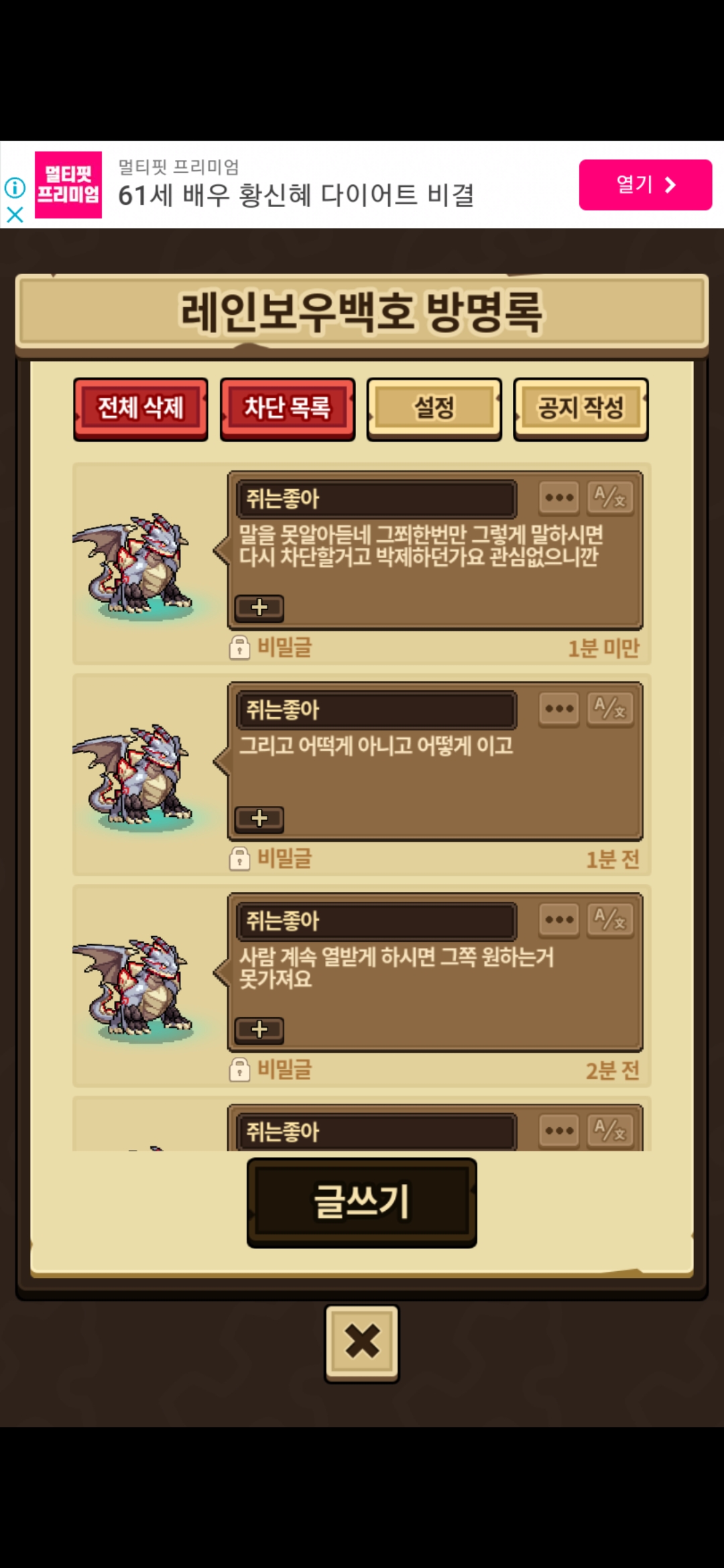Open the three-dot menu on the 2분 전 message
Screen dimensions: 724x1568
tap(559, 920)
